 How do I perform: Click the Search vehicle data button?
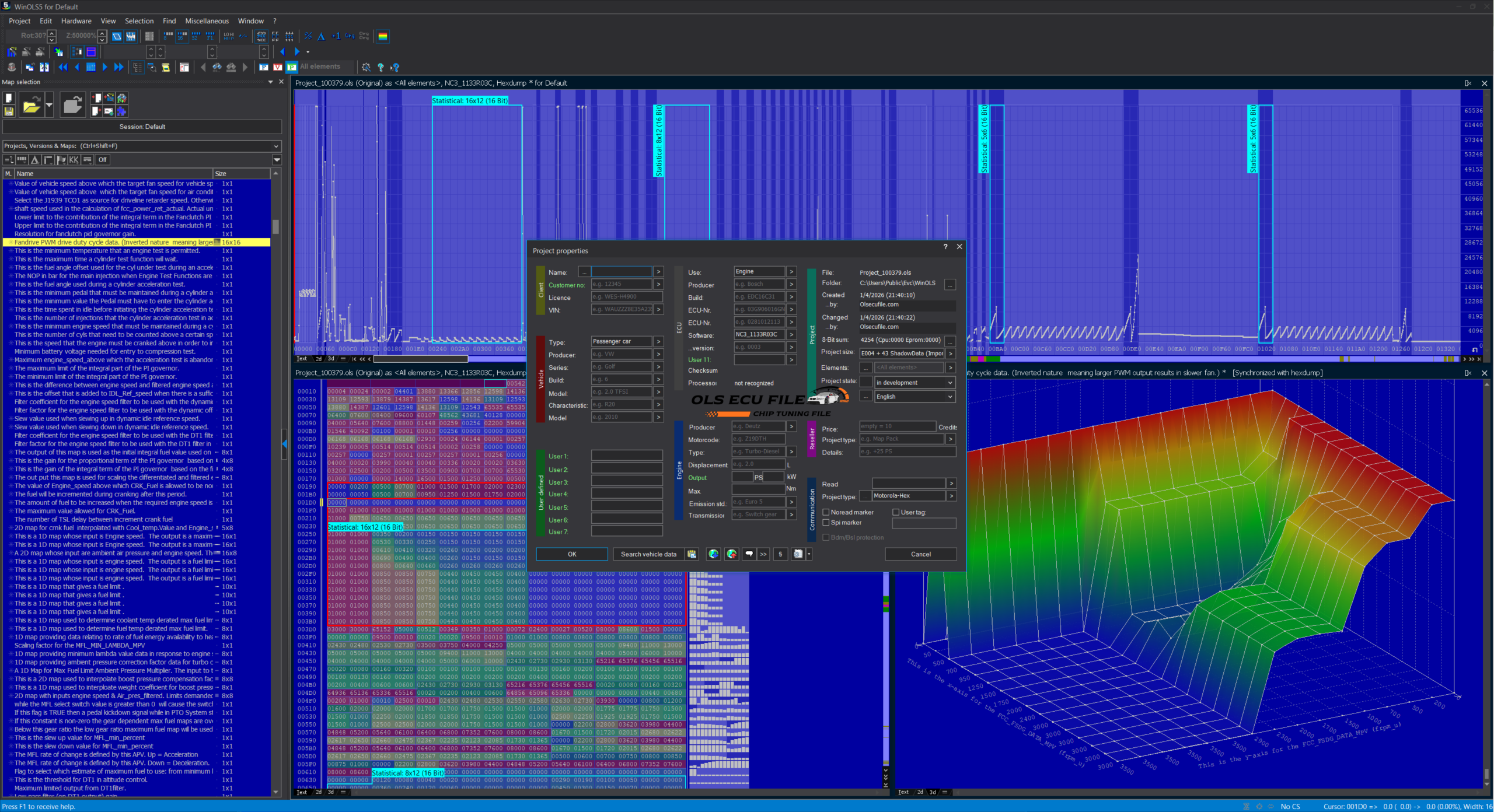tap(648, 554)
